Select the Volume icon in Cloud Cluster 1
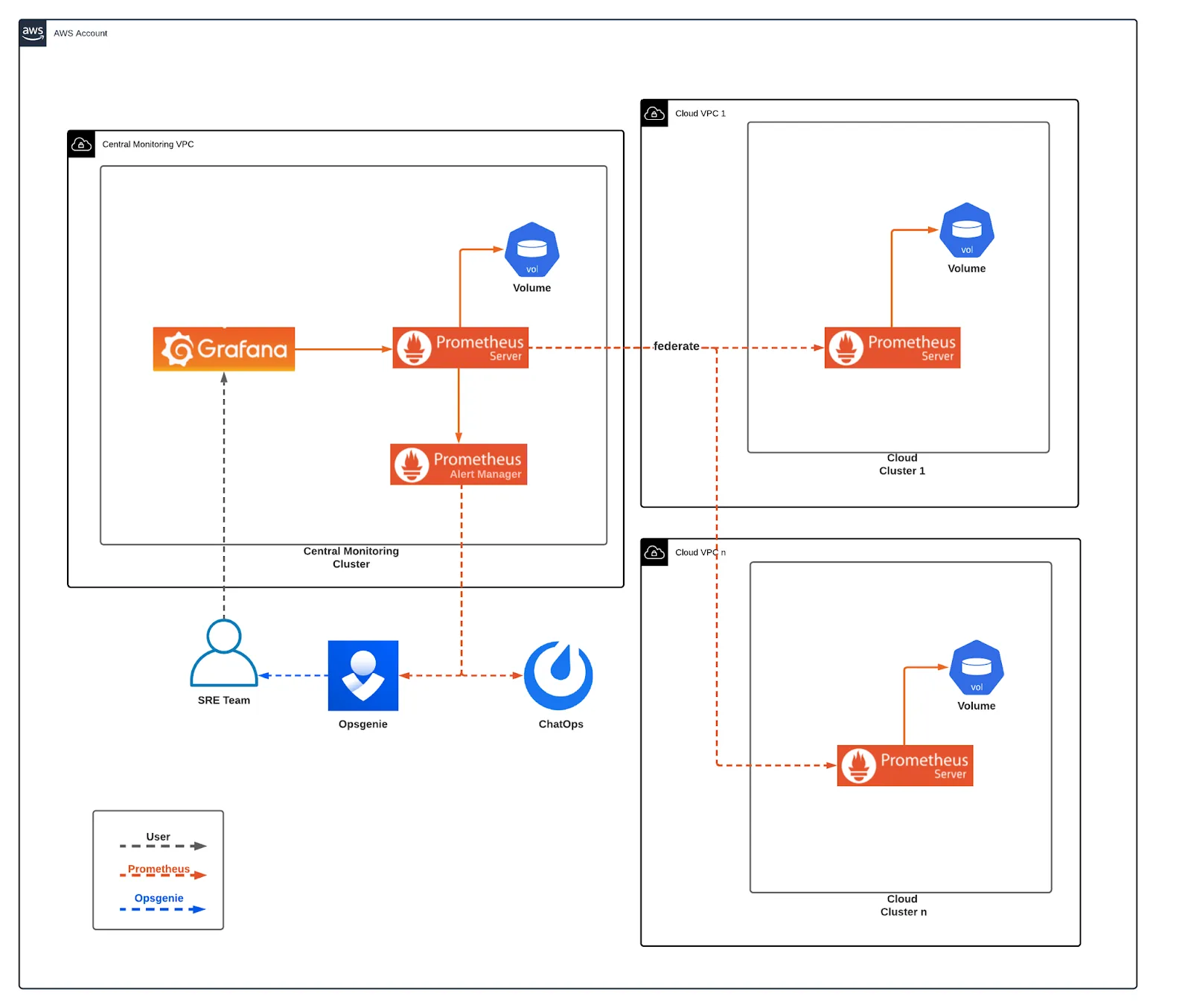The height and width of the screenshot is (1008, 1191). [967, 231]
